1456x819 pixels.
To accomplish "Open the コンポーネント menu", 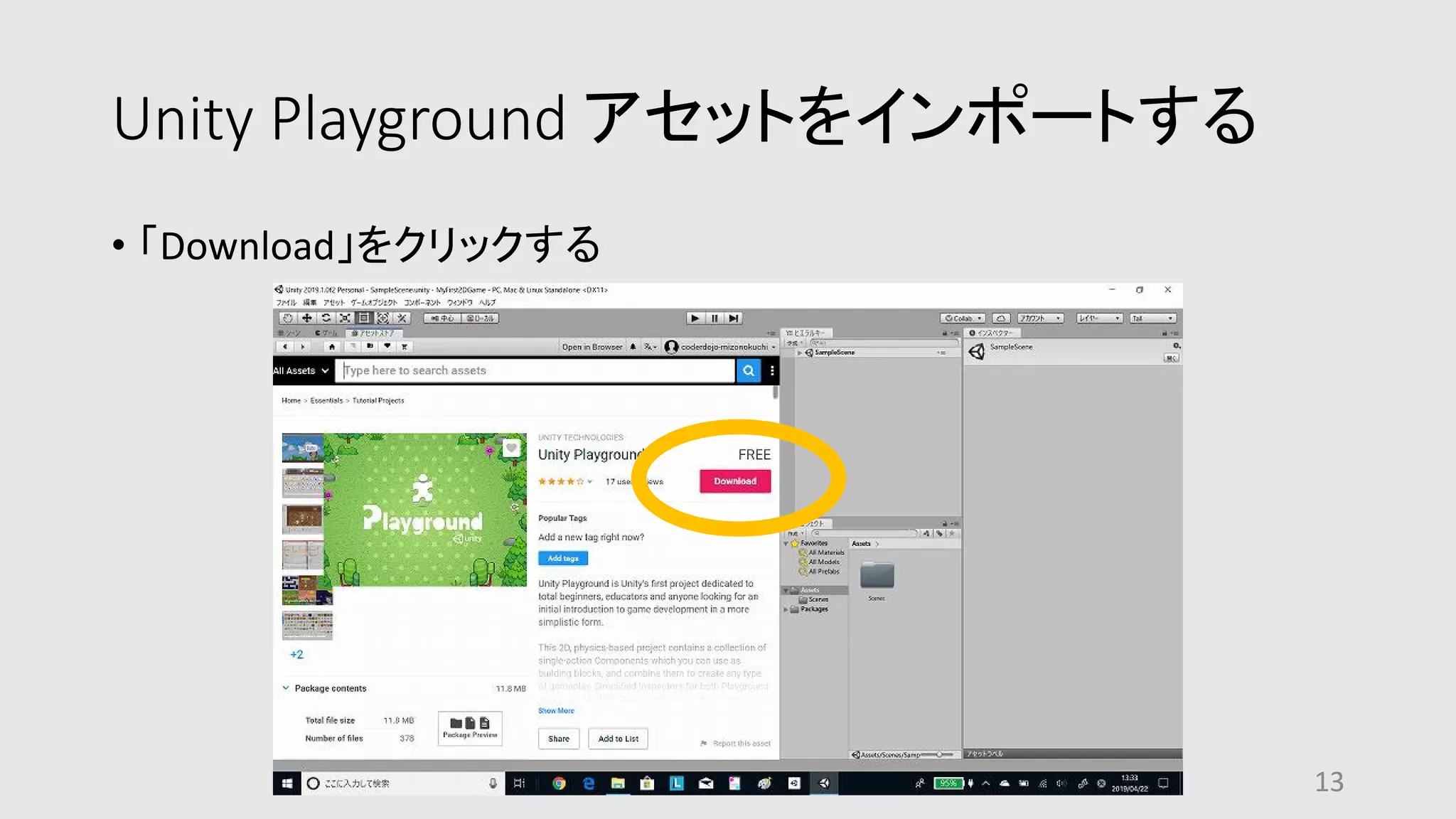I will tap(422, 302).
